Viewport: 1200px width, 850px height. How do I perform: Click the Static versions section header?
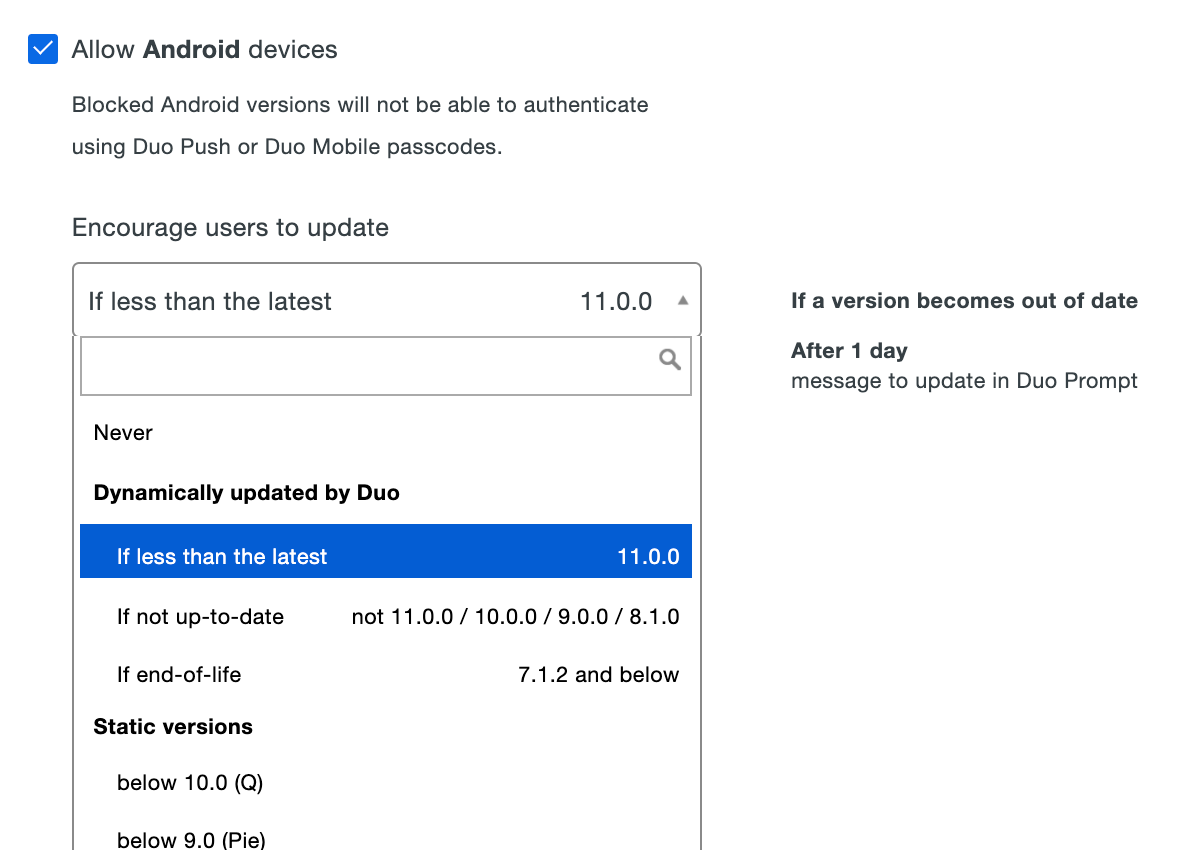[172, 726]
